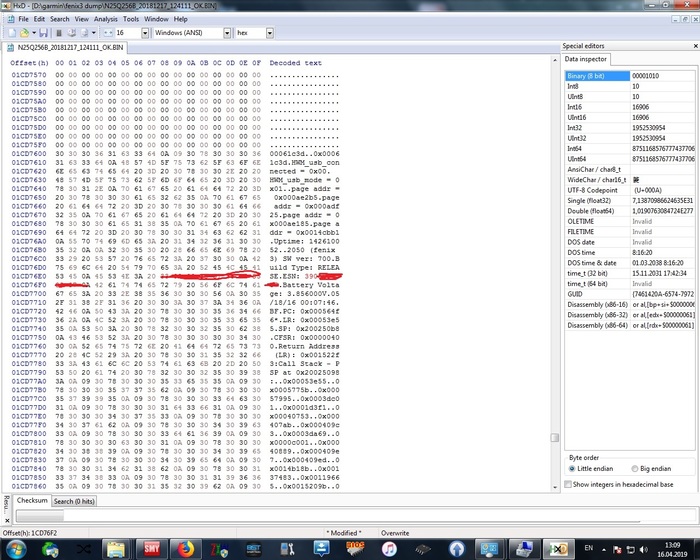Click the Windows Start orb
The height and width of the screenshot is (560, 700).
16,549
